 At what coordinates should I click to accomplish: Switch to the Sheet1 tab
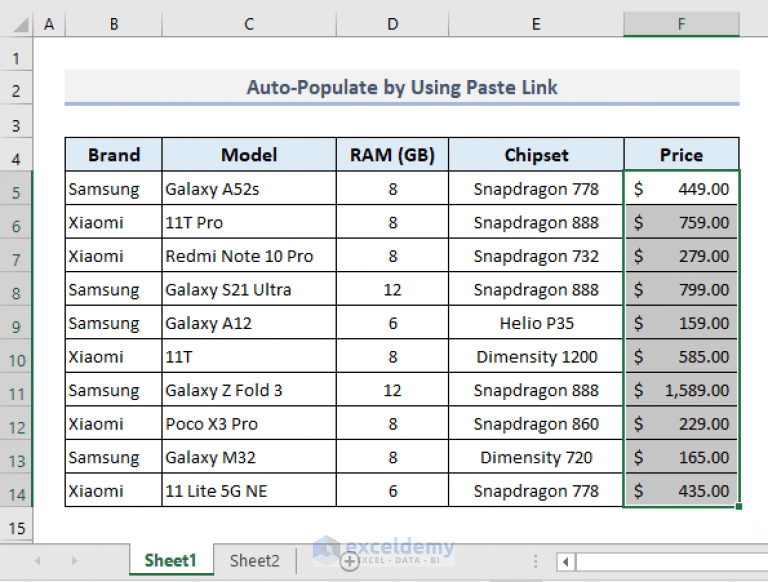click(x=171, y=560)
